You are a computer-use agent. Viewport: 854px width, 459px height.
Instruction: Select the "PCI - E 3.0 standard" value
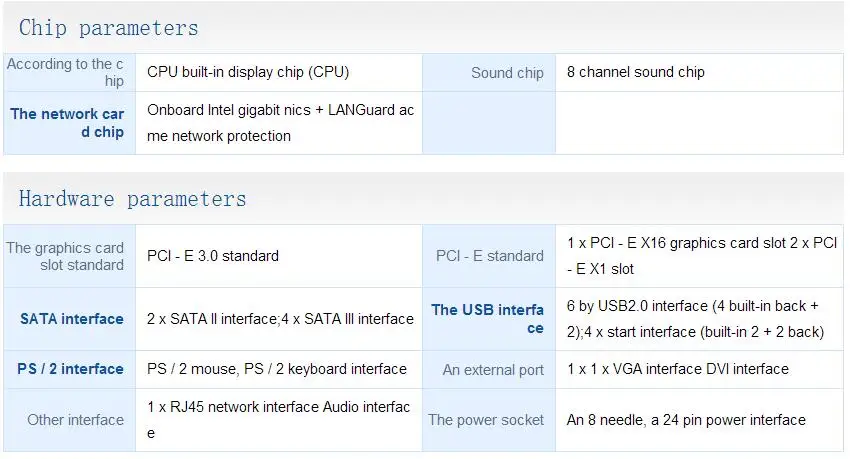pos(213,256)
